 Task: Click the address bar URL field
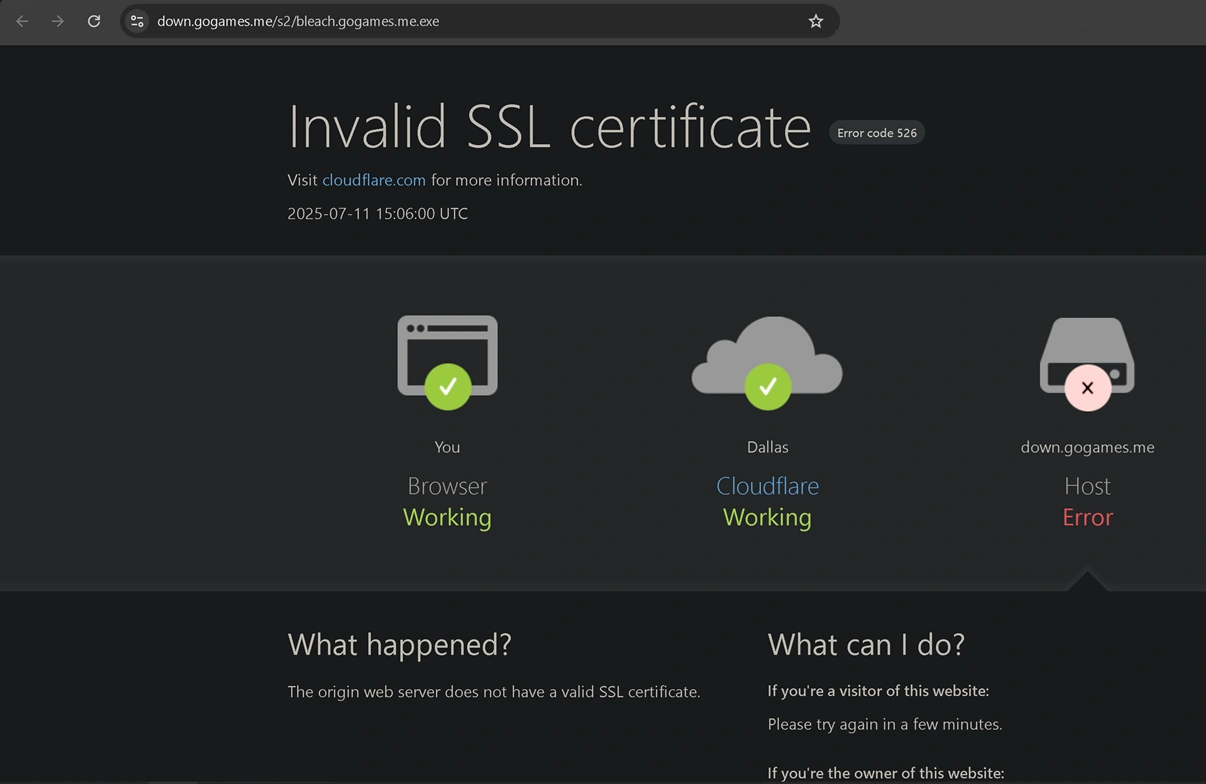coord(480,21)
